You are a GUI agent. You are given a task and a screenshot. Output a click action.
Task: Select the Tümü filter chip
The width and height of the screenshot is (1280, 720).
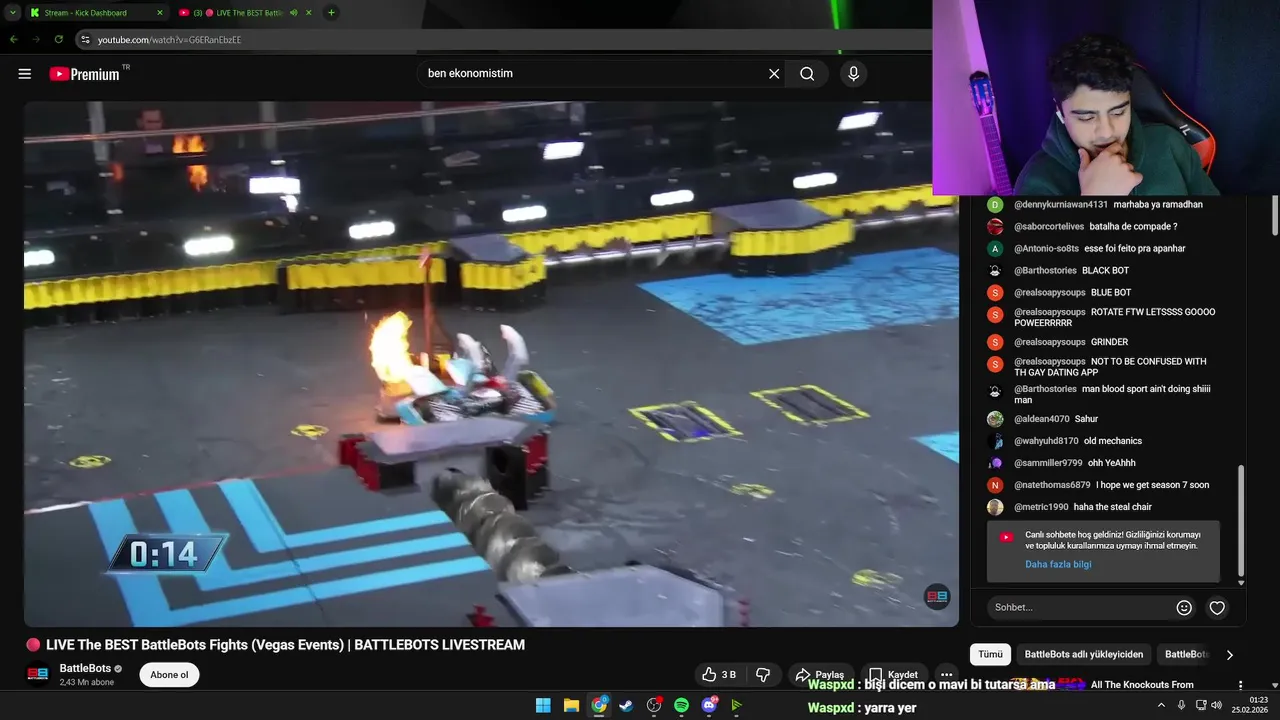(x=990, y=654)
